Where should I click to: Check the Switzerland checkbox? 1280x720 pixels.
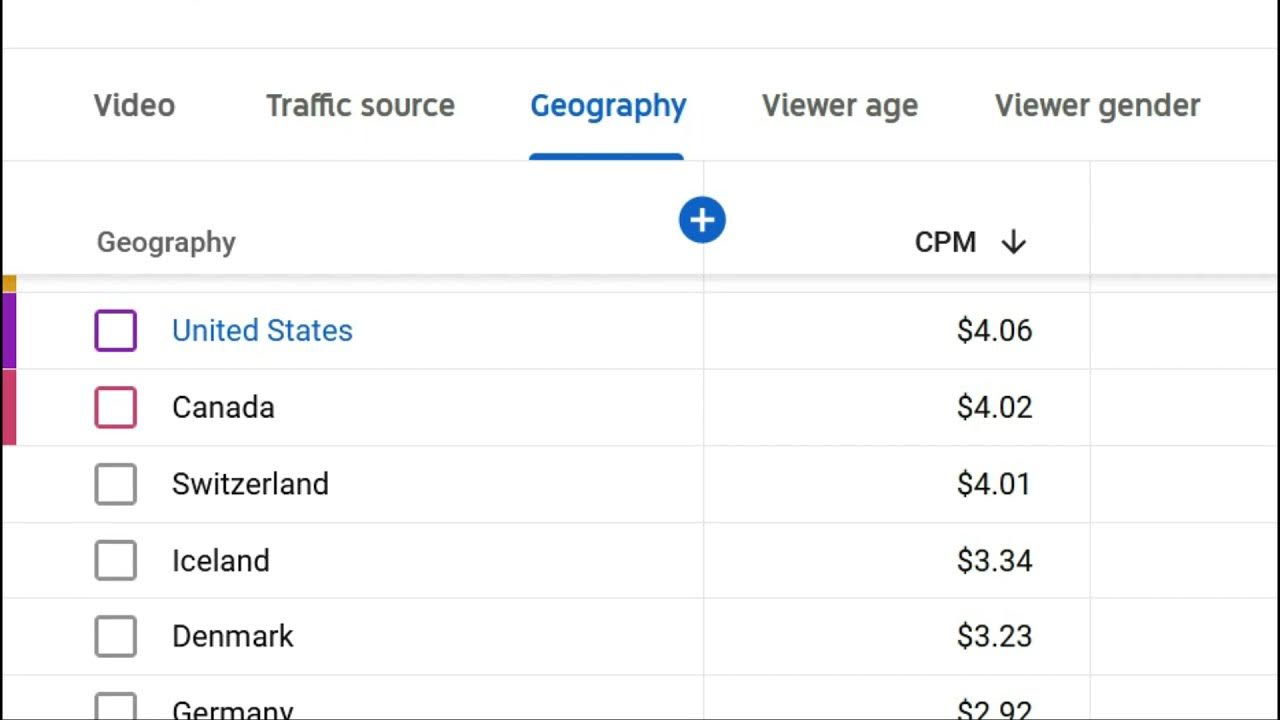116,484
